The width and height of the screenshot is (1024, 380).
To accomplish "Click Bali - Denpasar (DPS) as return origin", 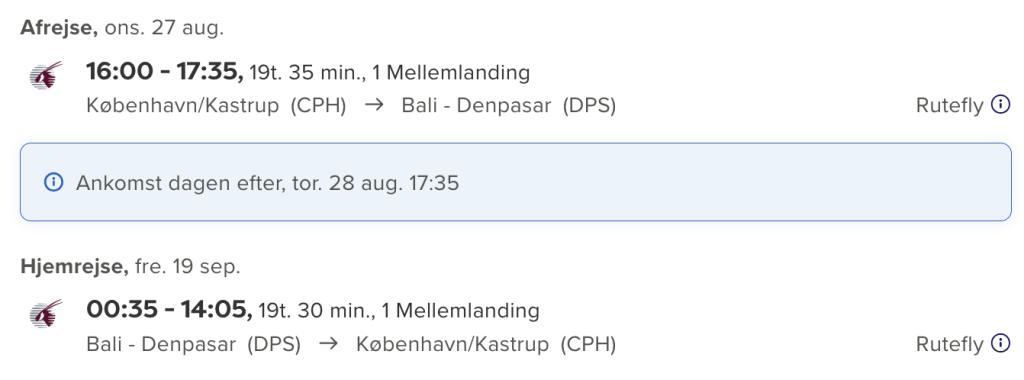I will 193,344.
